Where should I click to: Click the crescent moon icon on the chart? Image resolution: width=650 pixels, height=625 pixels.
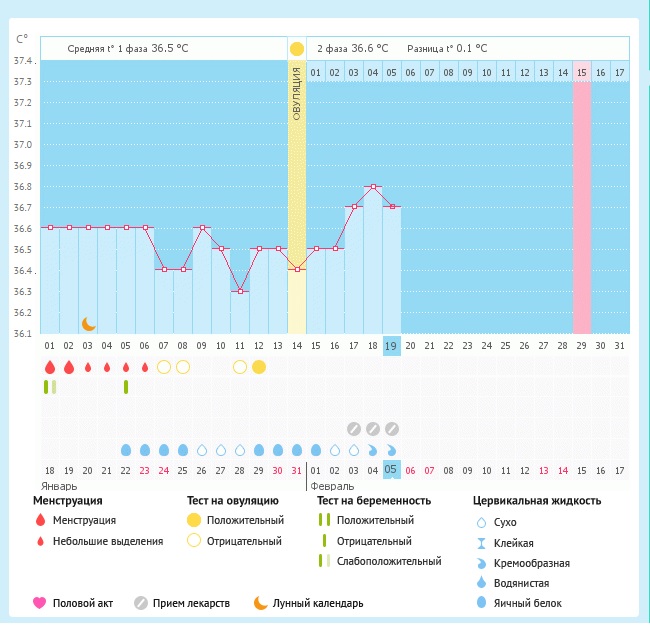89,323
